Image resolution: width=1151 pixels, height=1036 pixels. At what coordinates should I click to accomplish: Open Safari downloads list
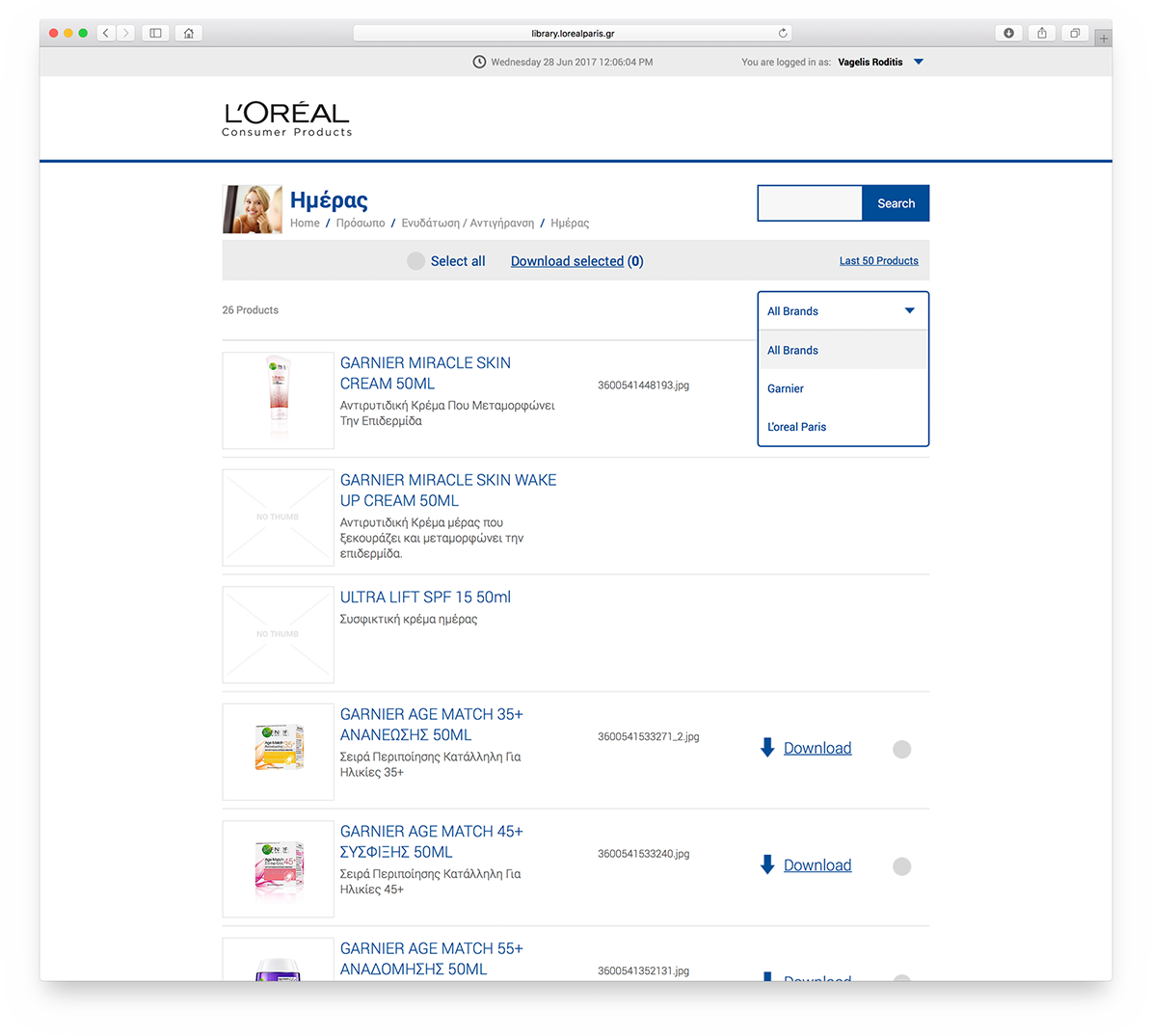(1008, 33)
